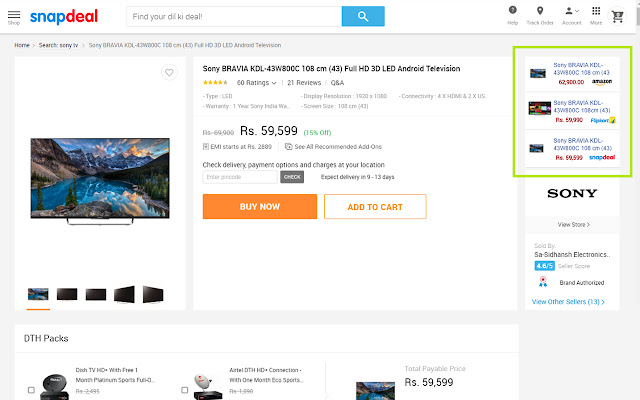The width and height of the screenshot is (640, 400).
Task: Jump to the Q&A section
Action: 337,83
